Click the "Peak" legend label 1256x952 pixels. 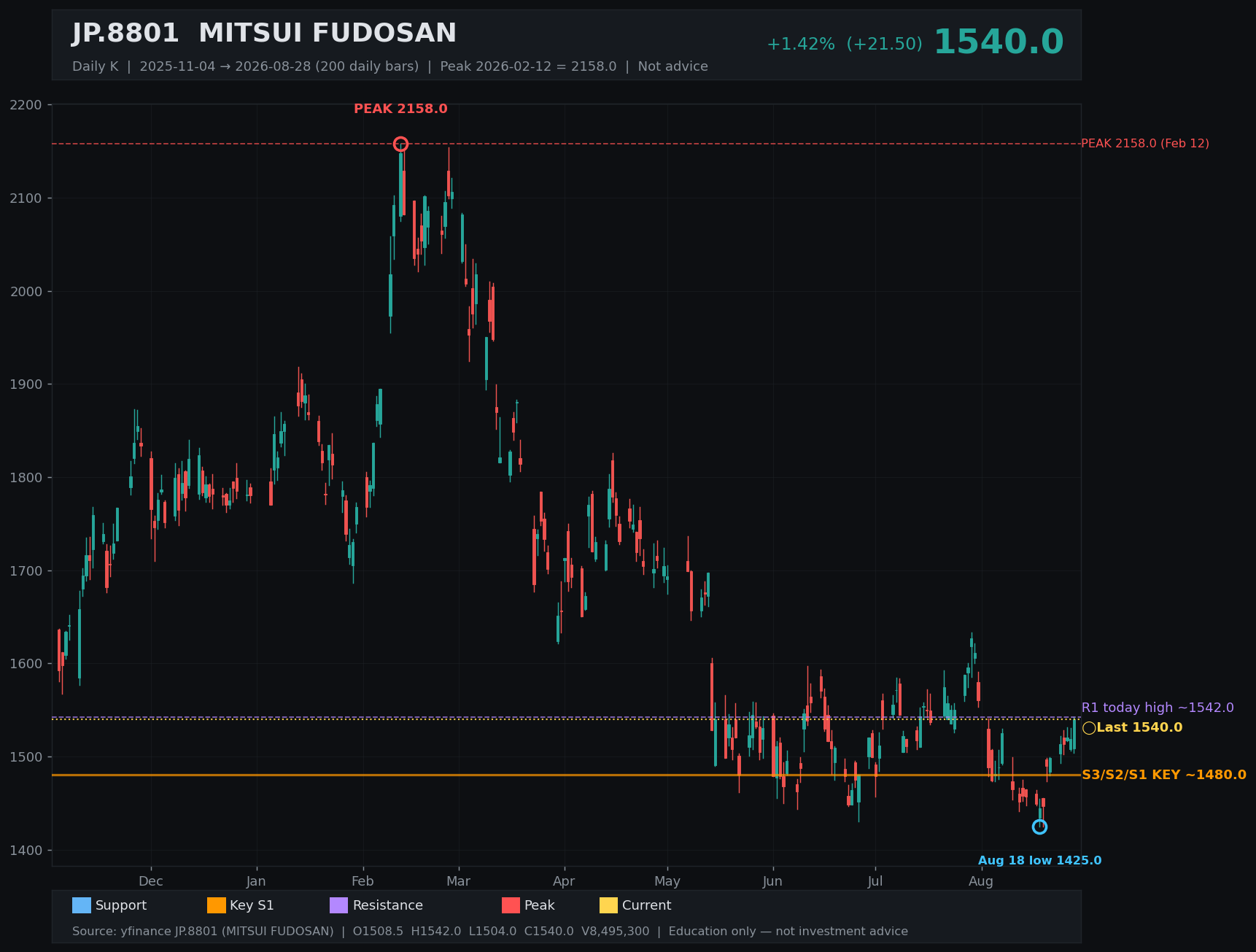pos(540,905)
